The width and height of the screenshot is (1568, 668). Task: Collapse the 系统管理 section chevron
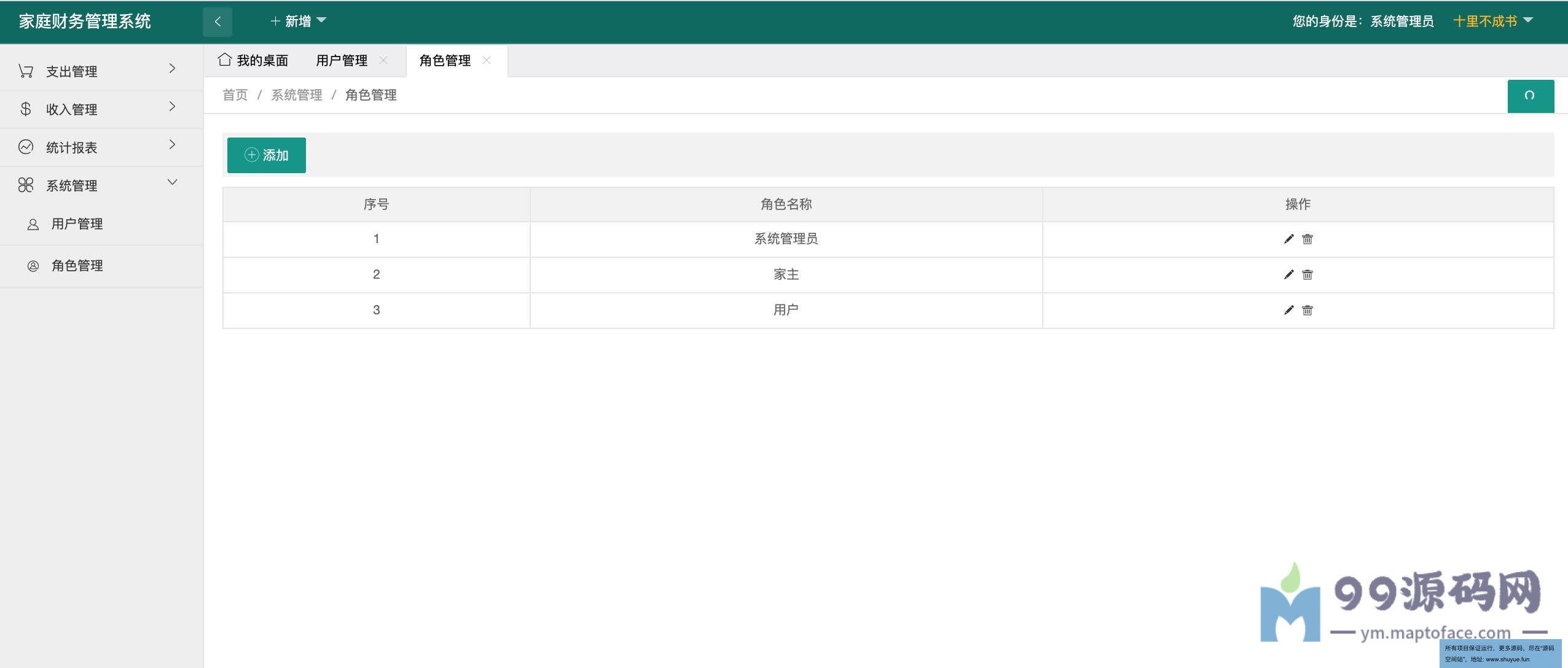coord(172,182)
